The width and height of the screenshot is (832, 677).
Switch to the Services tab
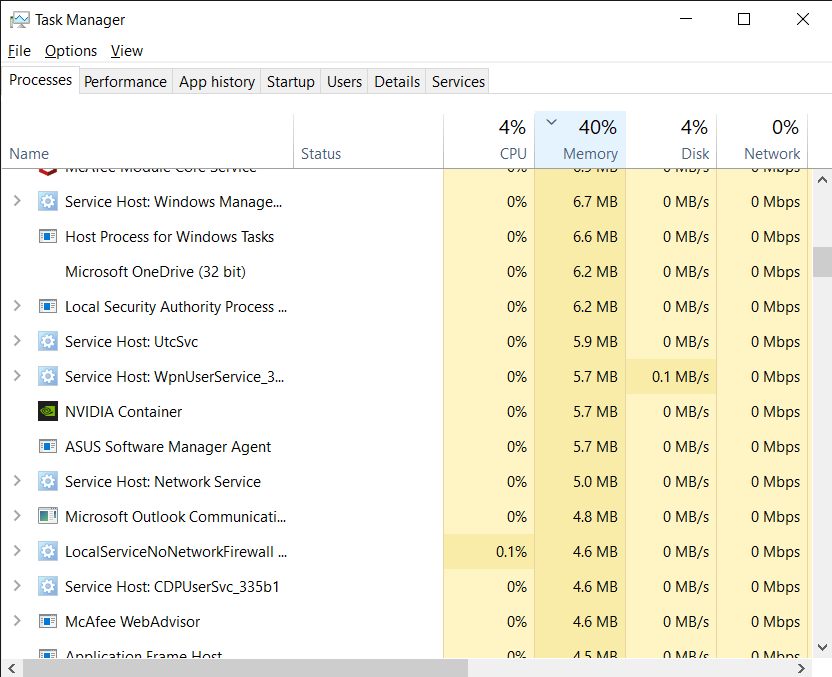pyautogui.click(x=457, y=82)
